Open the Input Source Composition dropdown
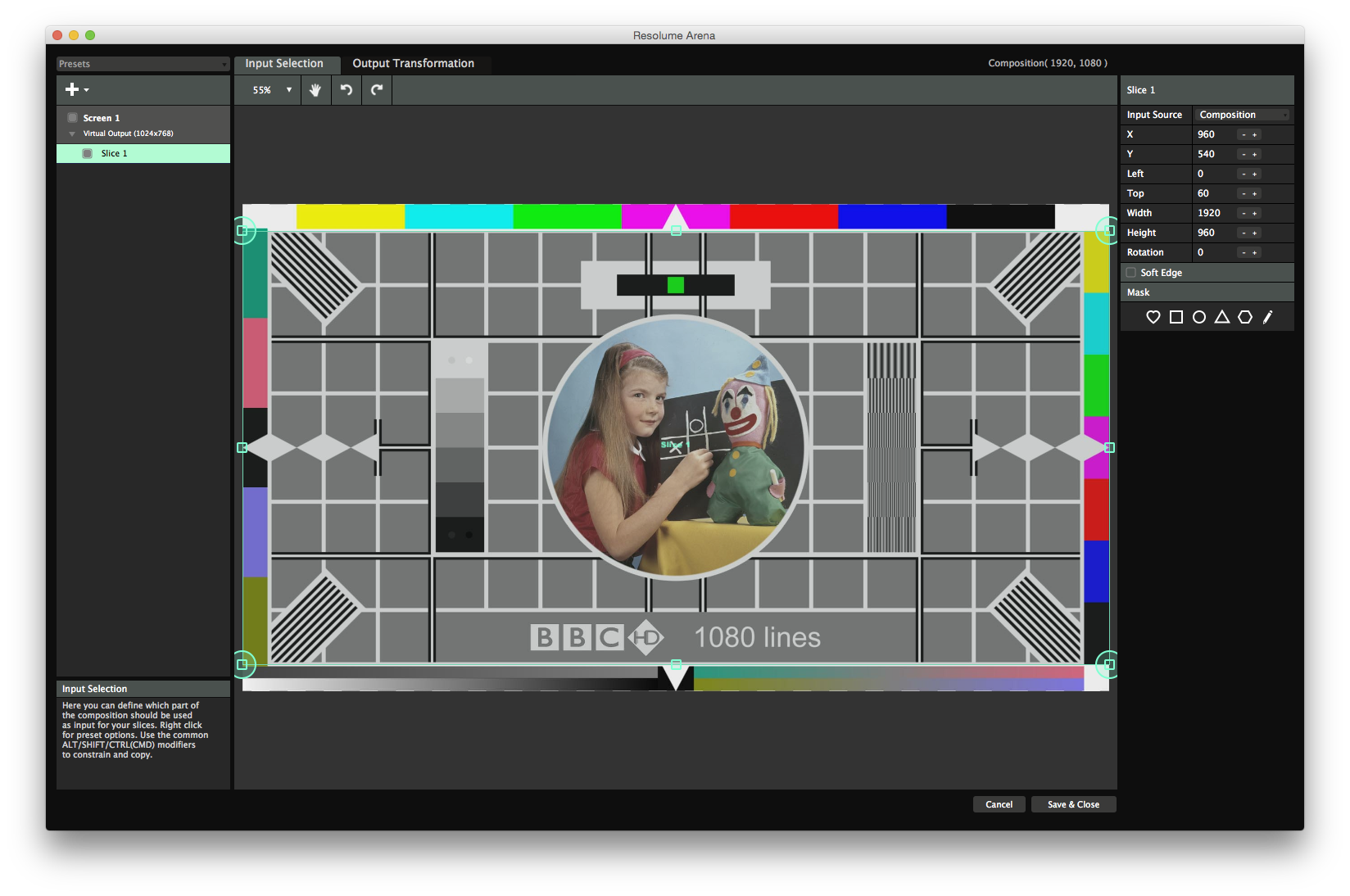The height and width of the screenshot is (896, 1350). [1243, 115]
